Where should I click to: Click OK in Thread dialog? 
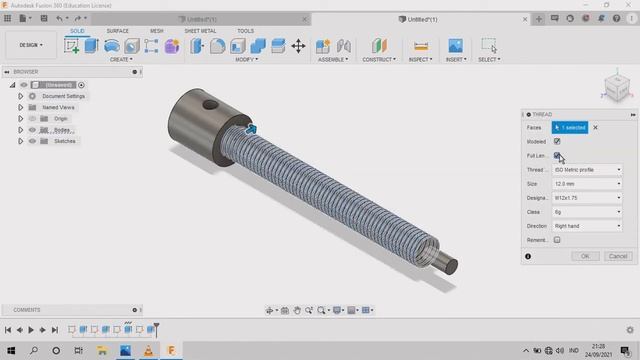(585, 256)
